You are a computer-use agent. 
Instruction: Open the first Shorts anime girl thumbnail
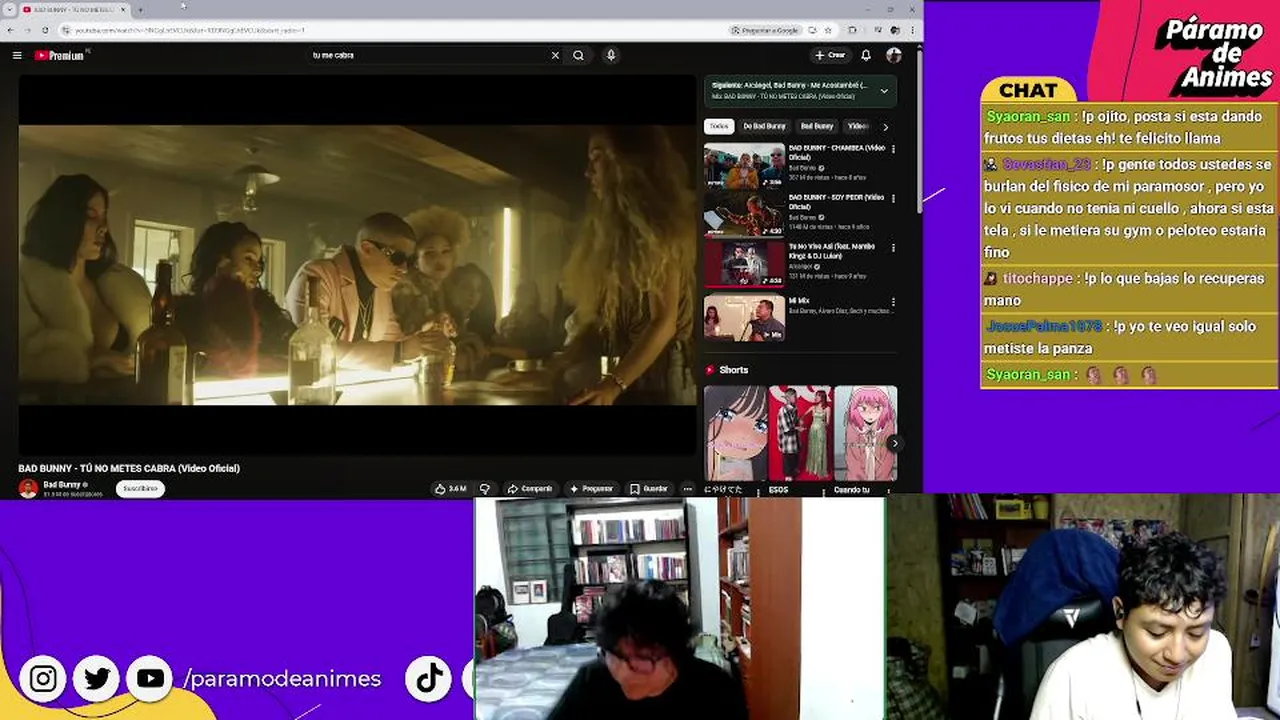point(735,433)
